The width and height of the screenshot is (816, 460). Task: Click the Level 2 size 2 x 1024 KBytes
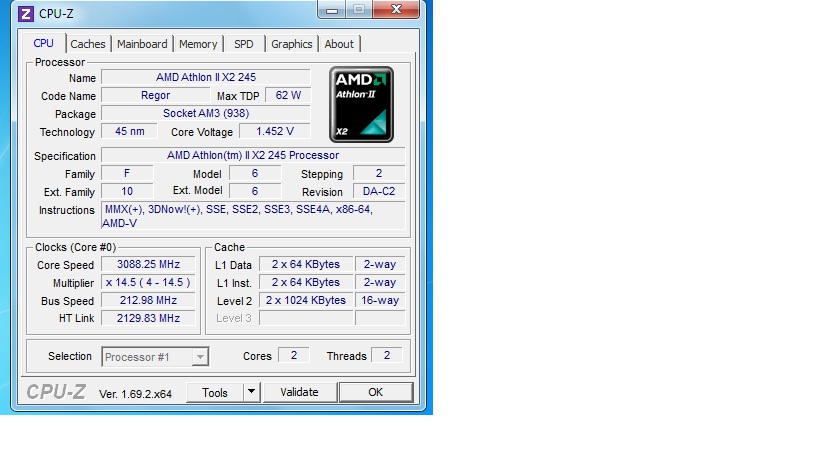tap(306, 300)
